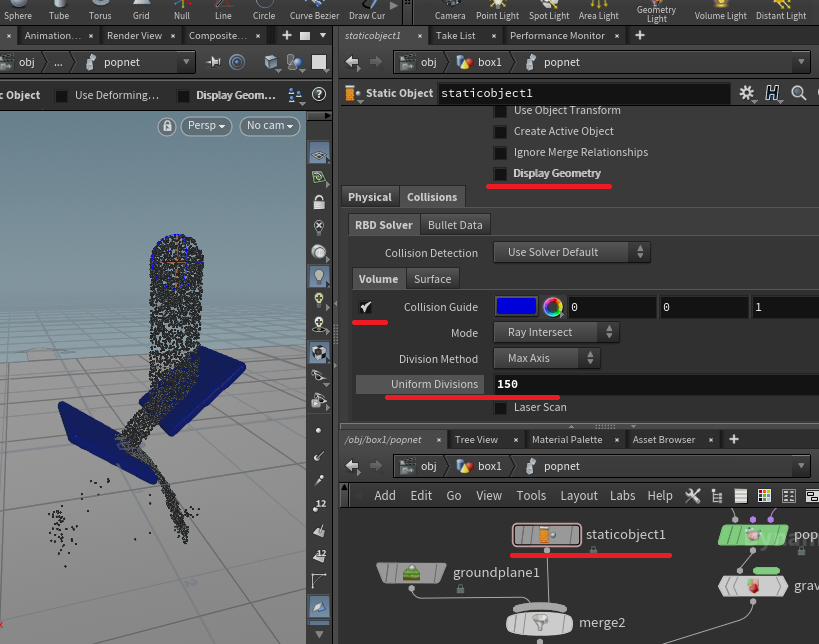The height and width of the screenshot is (644, 819).
Task: Enable the Laser Scan checkbox
Action: 500,407
